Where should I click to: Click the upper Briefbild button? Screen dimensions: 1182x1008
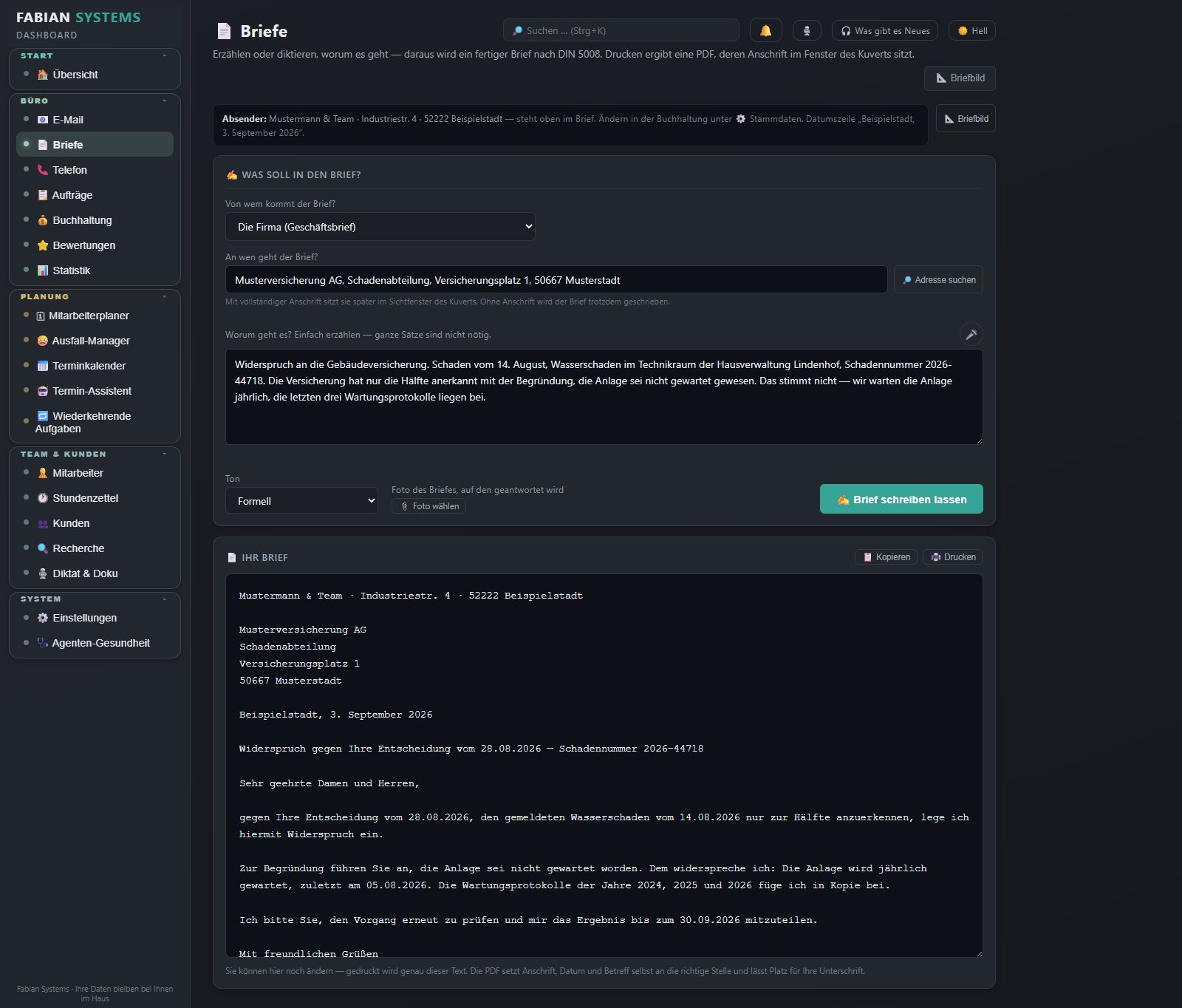pos(960,78)
